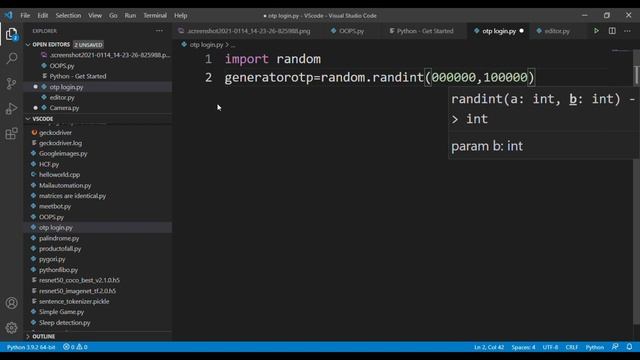Click otp login.py in the breadcrumb
640x360 pixels.
(206, 44)
